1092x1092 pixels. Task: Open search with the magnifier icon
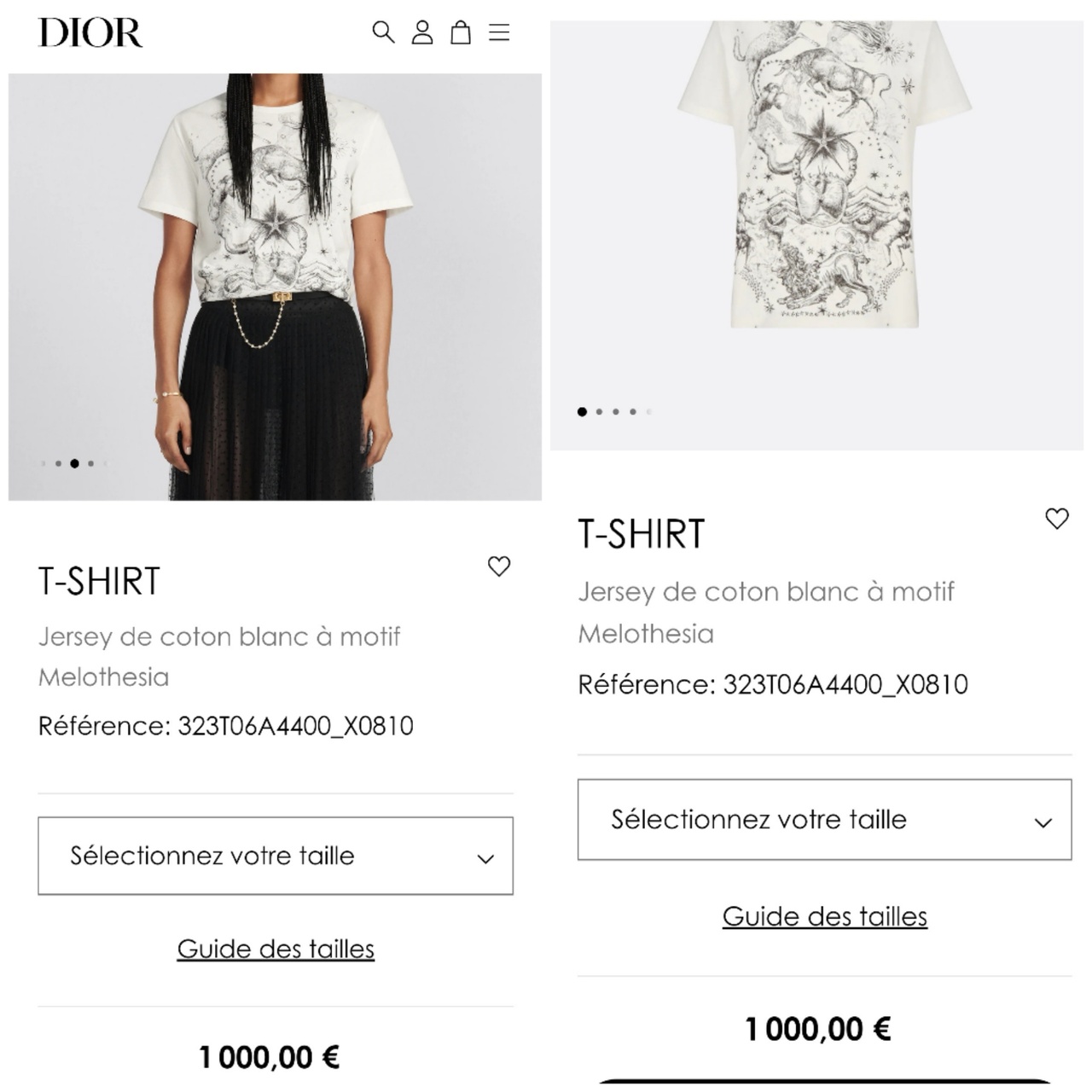point(383,32)
